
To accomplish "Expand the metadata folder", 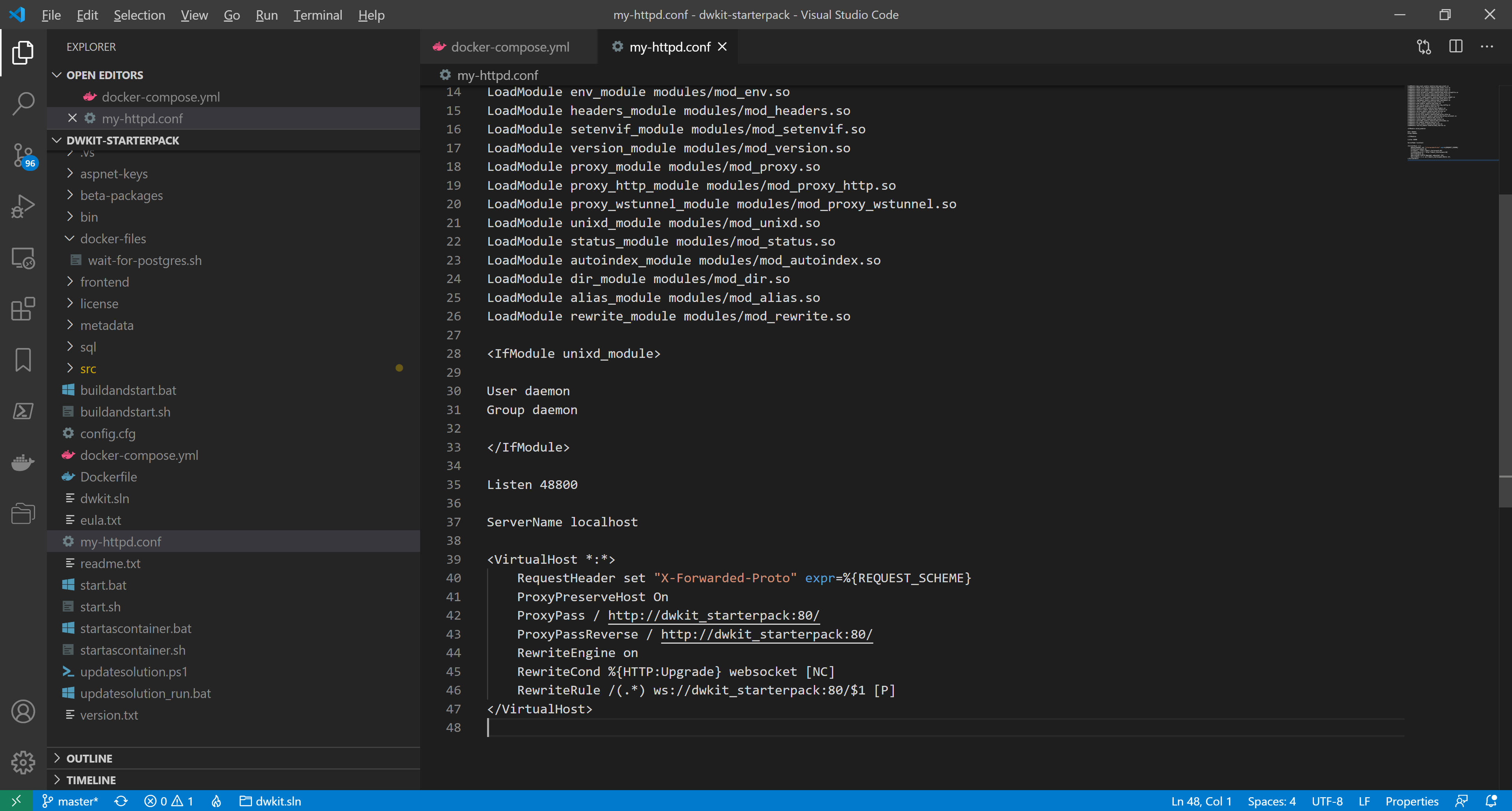I will pos(107,326).
